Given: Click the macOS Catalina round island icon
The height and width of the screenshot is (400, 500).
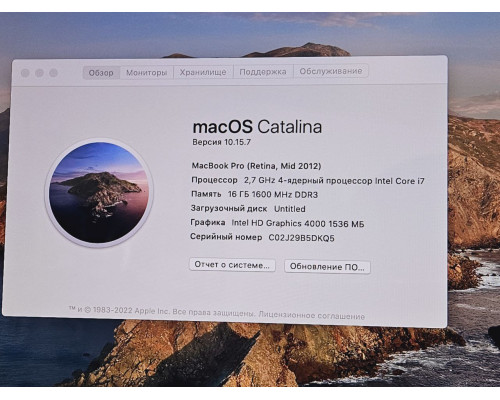Looking at the screenshot, I should (99, 193).
